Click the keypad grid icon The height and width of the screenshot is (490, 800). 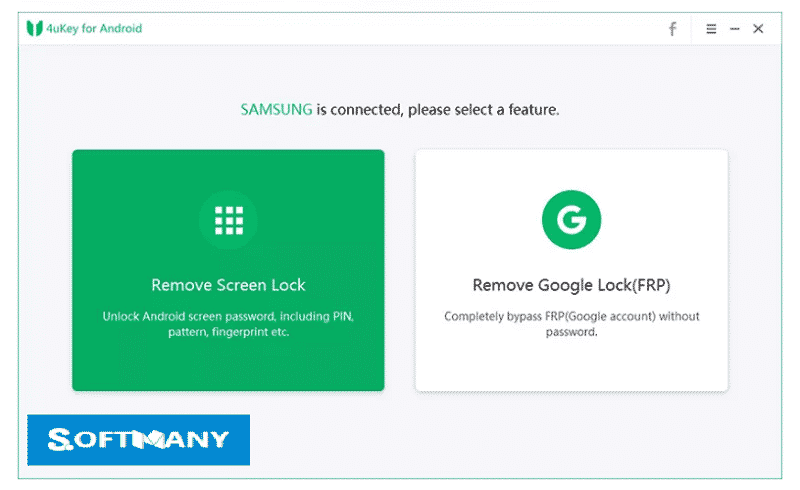(x=229, y=220)
